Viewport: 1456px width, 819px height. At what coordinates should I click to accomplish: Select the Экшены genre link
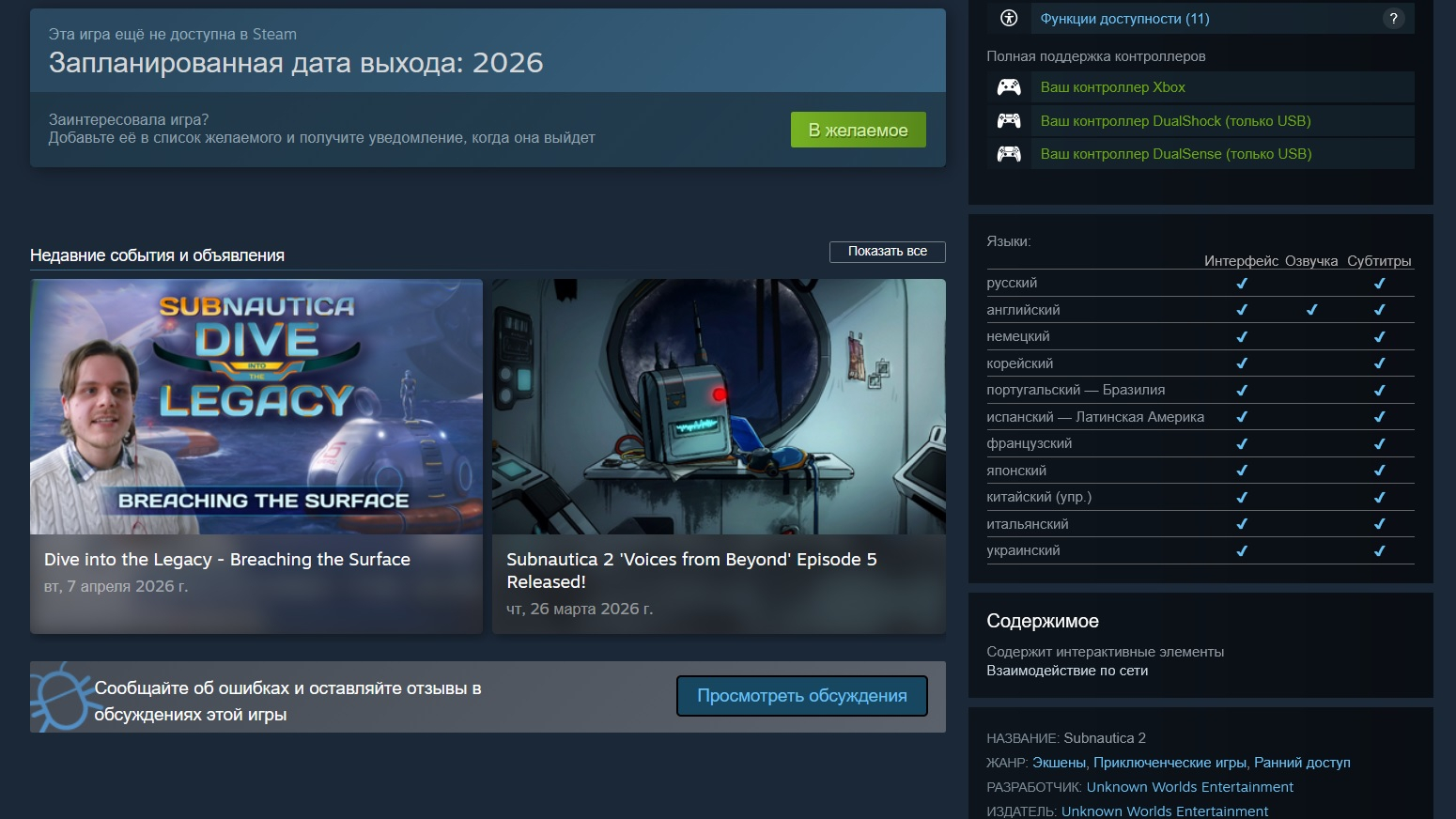(1059, 763)
